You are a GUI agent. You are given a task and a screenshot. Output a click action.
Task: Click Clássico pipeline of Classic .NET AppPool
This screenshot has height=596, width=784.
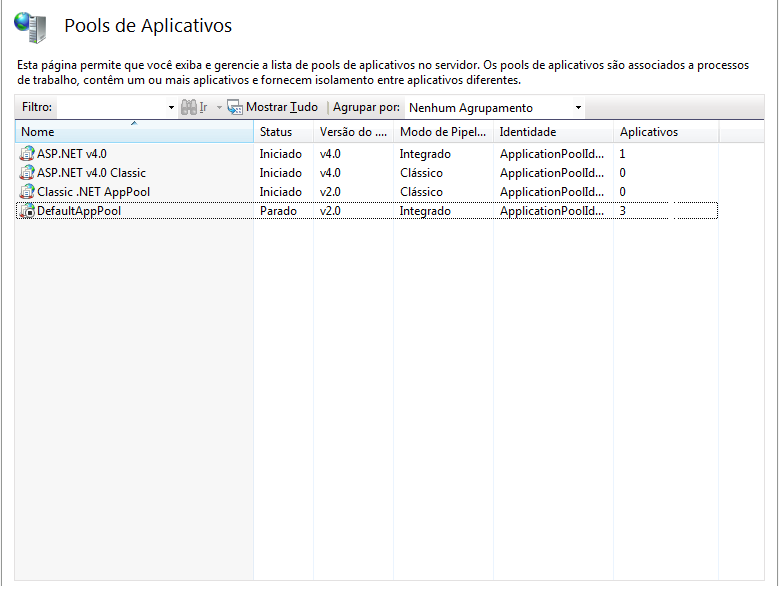421,192
